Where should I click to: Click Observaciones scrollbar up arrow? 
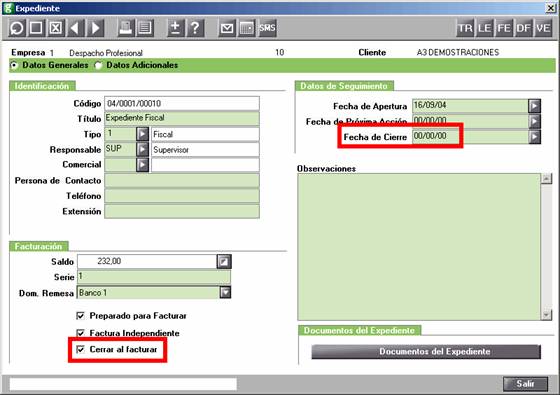(546, 178)
